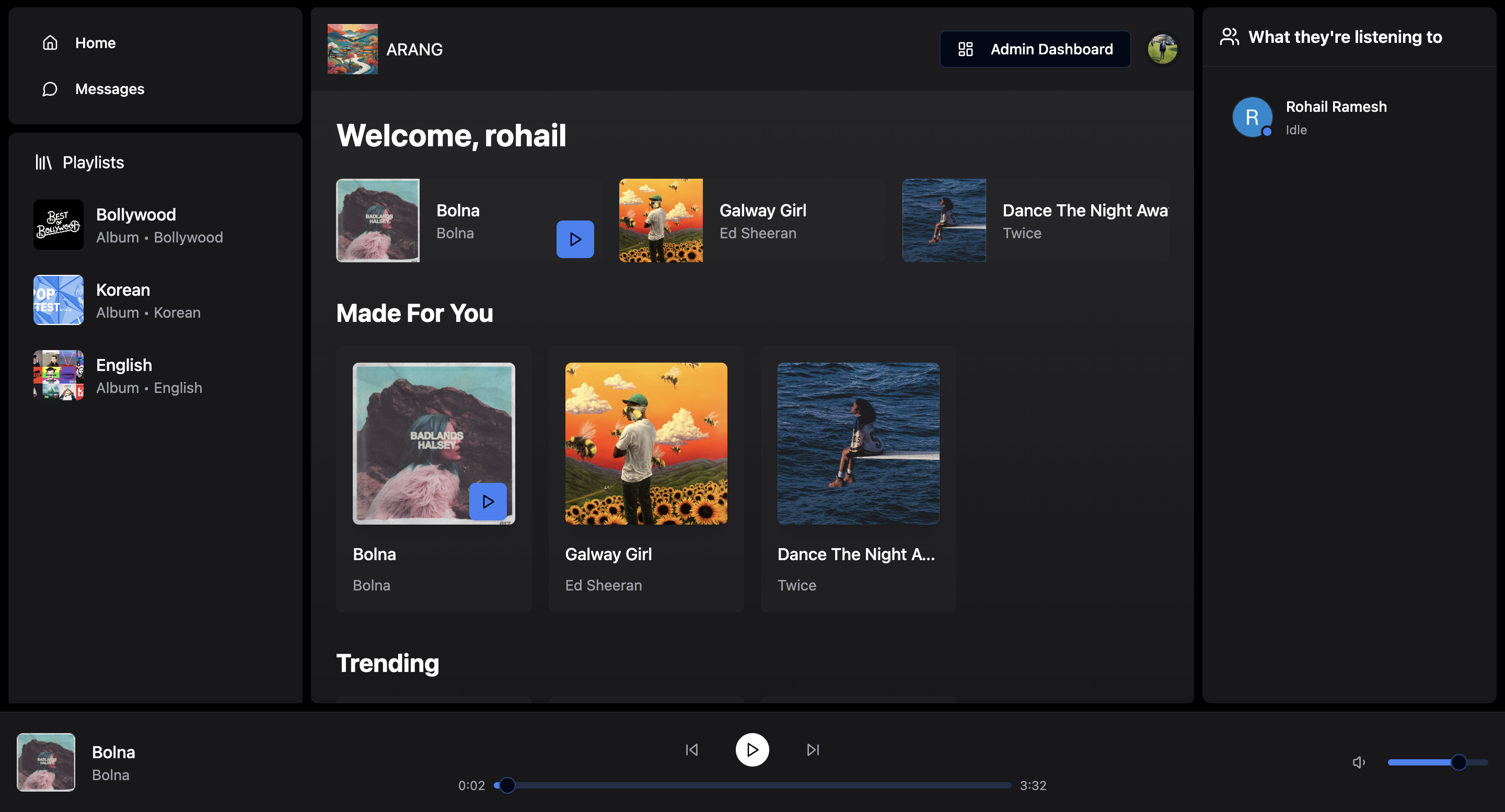
Task: Adjust the volume slider
Action: point(1438,762)
